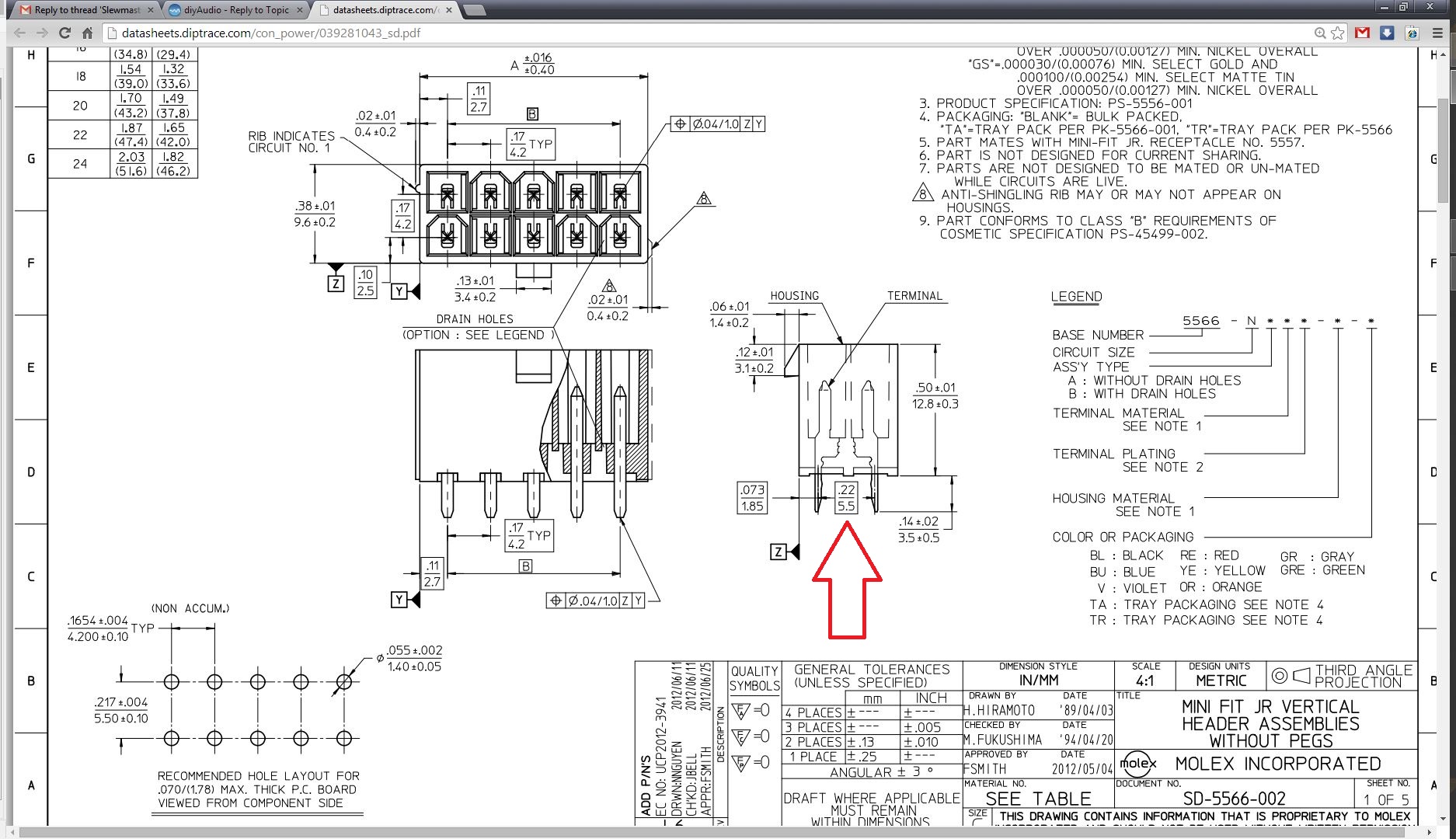Click the 'TERMINAL' label above side view

914,296
